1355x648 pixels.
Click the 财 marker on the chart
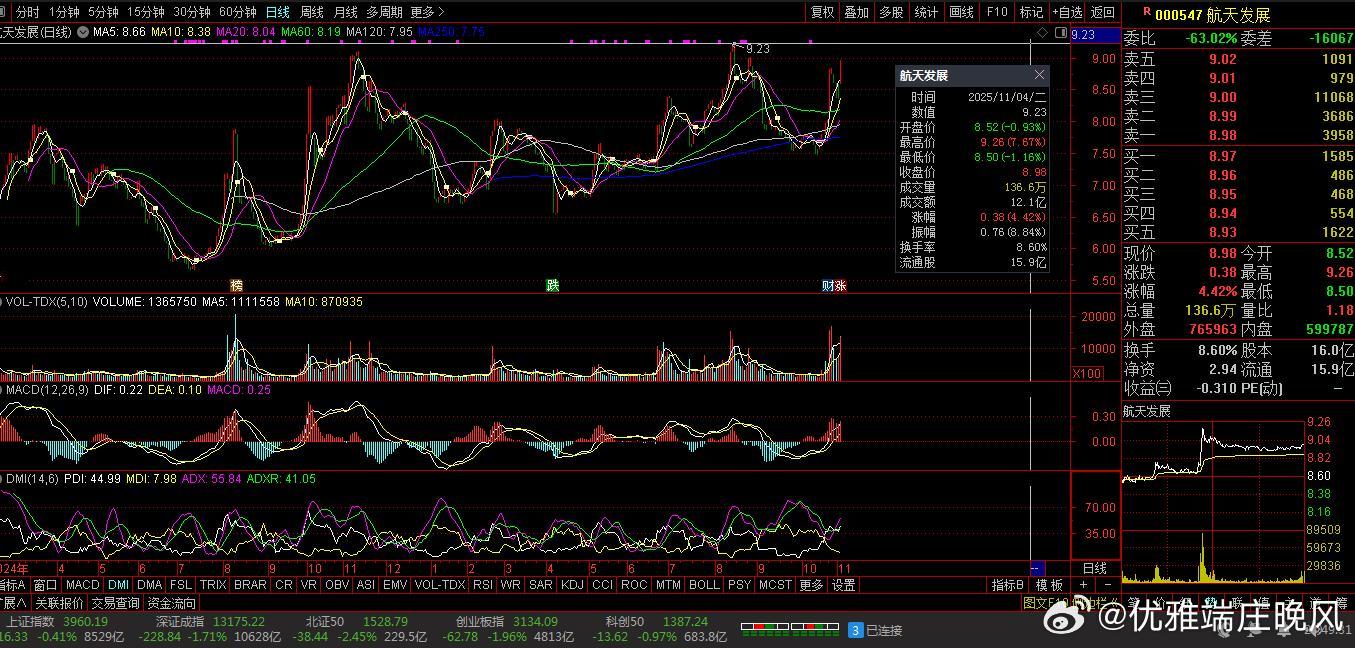coord(828,285)
